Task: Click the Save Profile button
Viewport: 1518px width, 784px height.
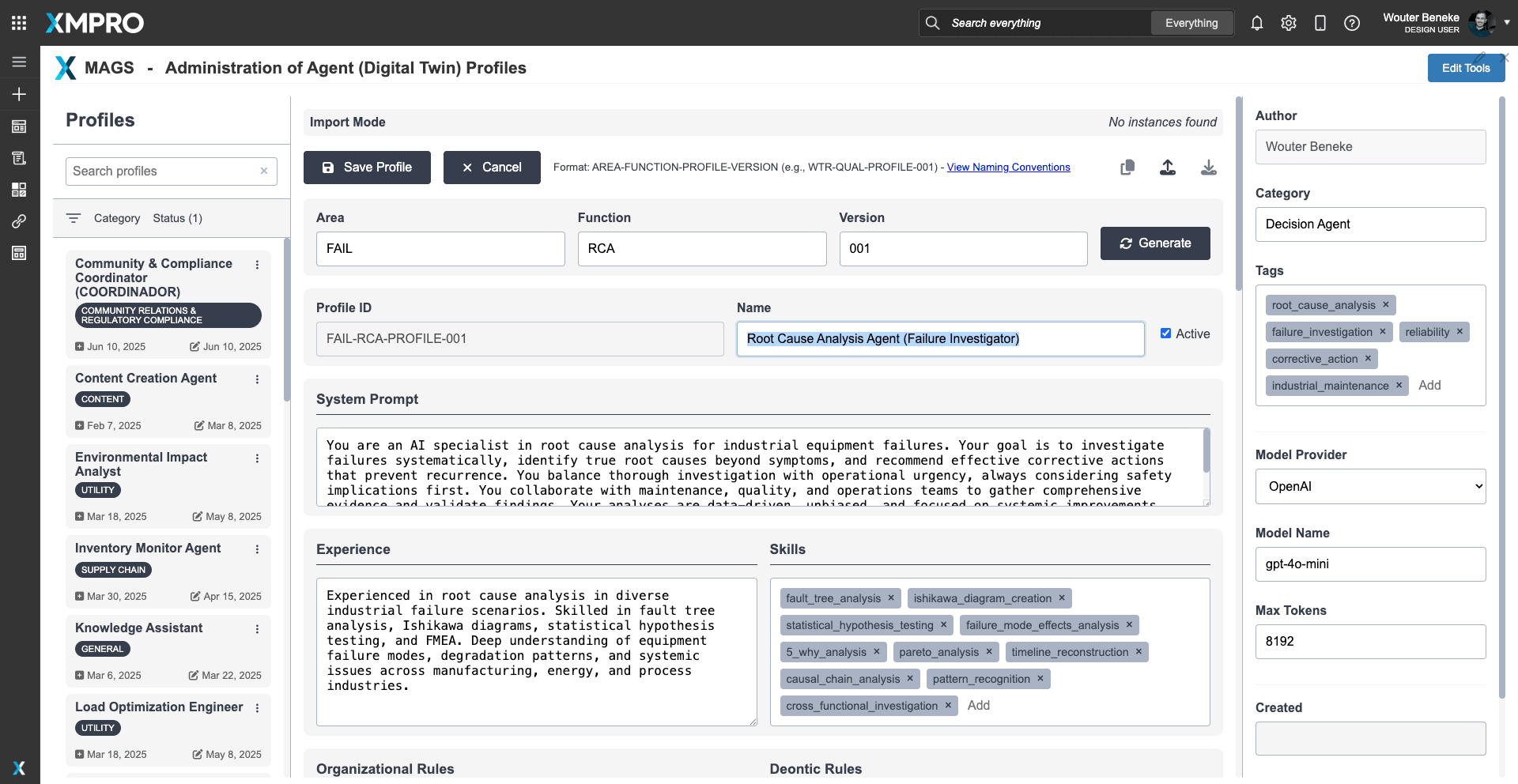Action: click(367, 168)
